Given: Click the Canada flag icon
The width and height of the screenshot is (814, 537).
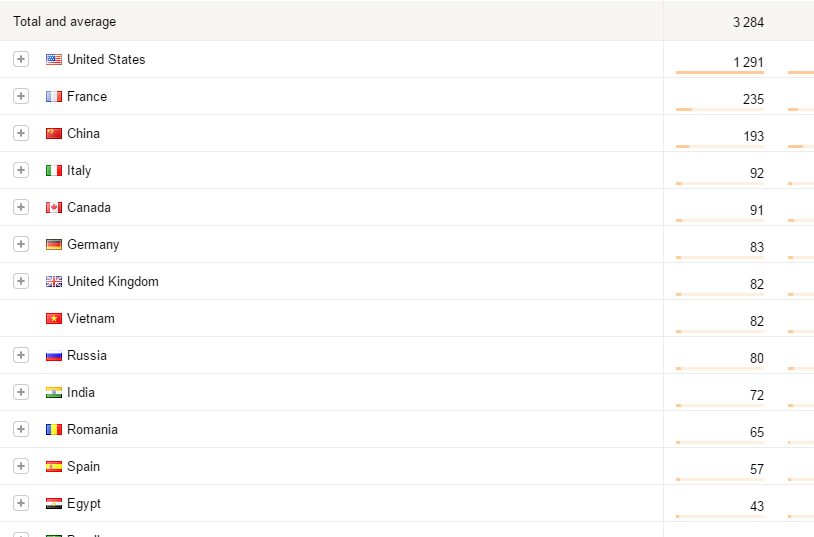Looking at the screenshot, I should click(54, 208).
